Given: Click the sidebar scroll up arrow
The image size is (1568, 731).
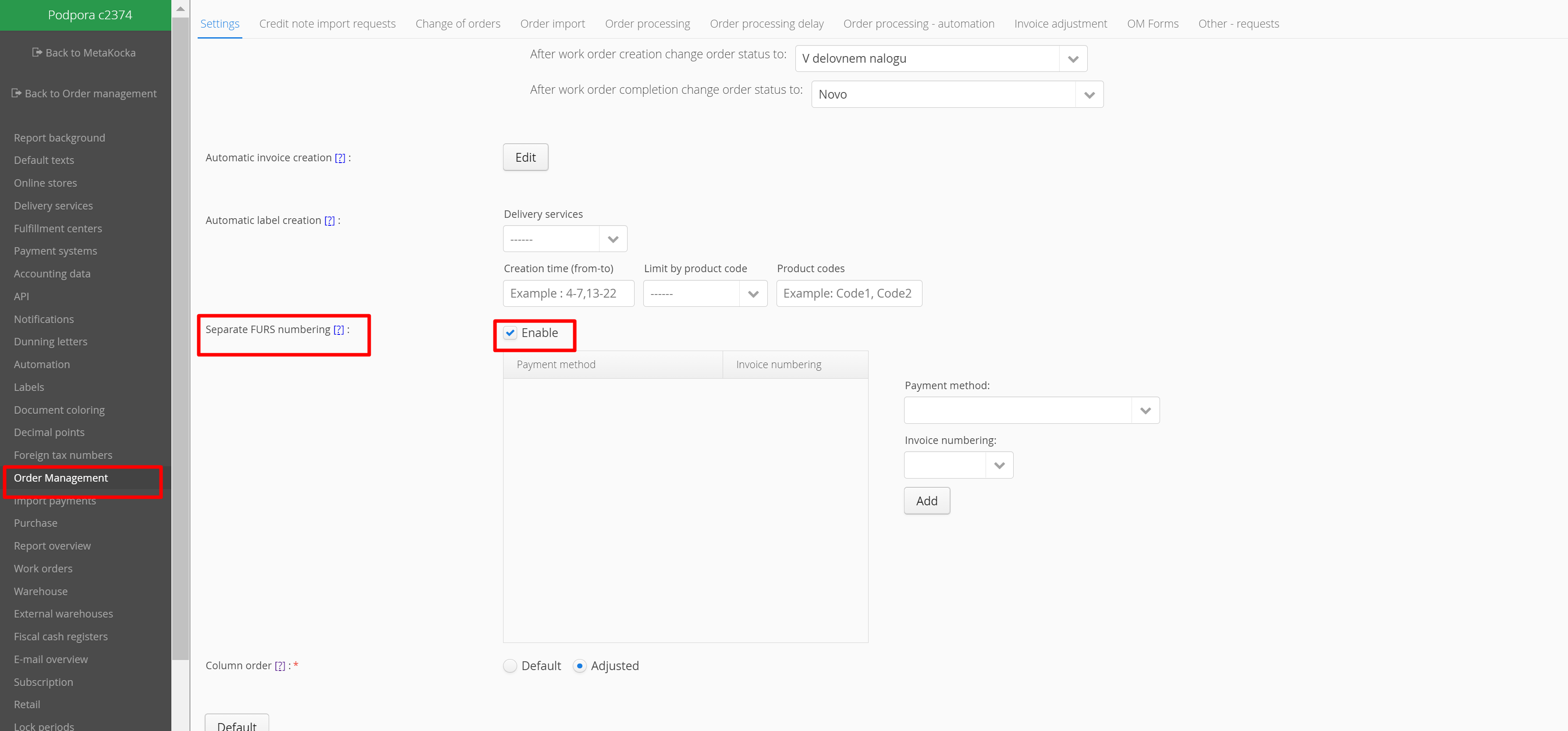Looking at the screenshot, I should tap(180, 8).
